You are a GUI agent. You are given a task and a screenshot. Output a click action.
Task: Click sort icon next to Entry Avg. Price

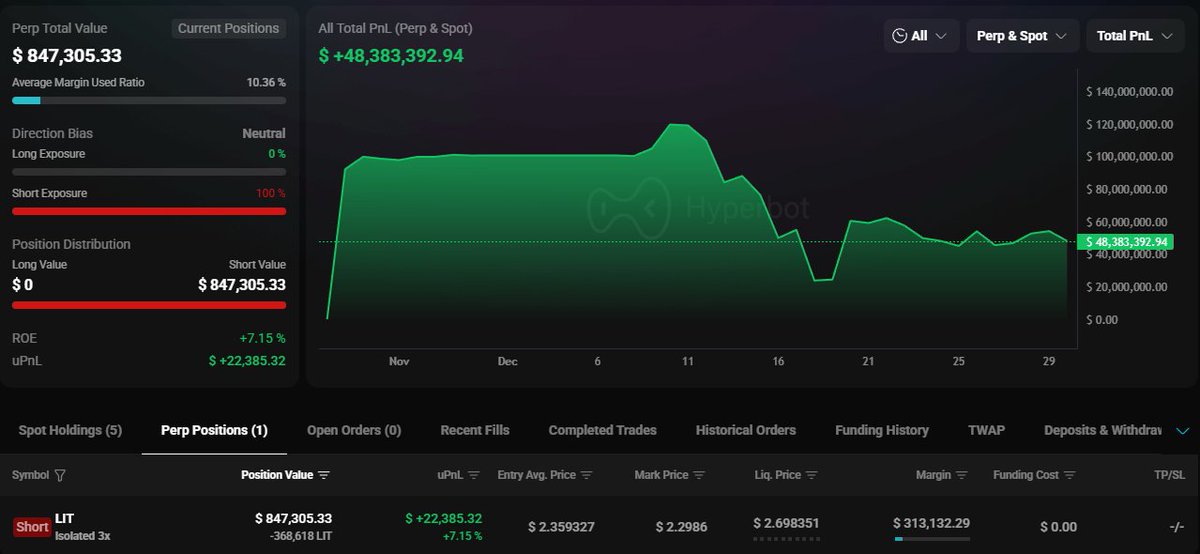coord(587,475)
